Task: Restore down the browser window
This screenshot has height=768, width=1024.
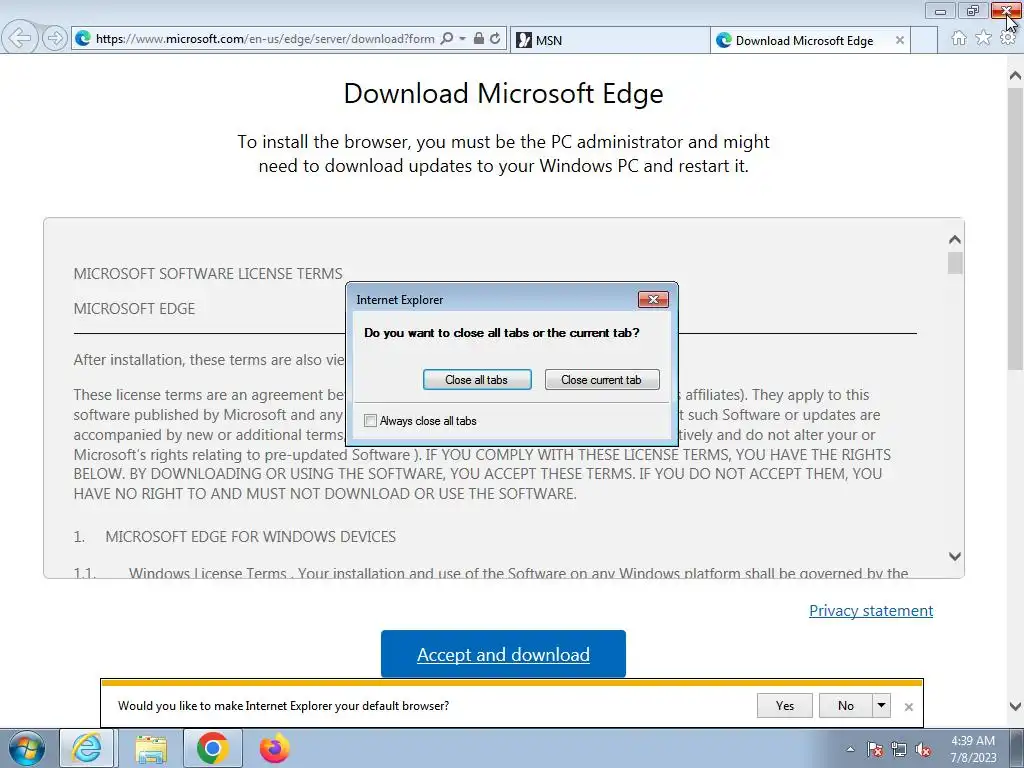Action: (973, 11)
